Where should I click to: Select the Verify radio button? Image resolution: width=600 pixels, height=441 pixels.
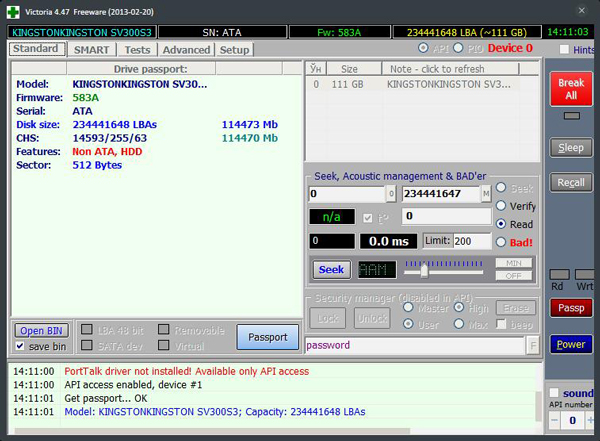[x=501, y=206]
